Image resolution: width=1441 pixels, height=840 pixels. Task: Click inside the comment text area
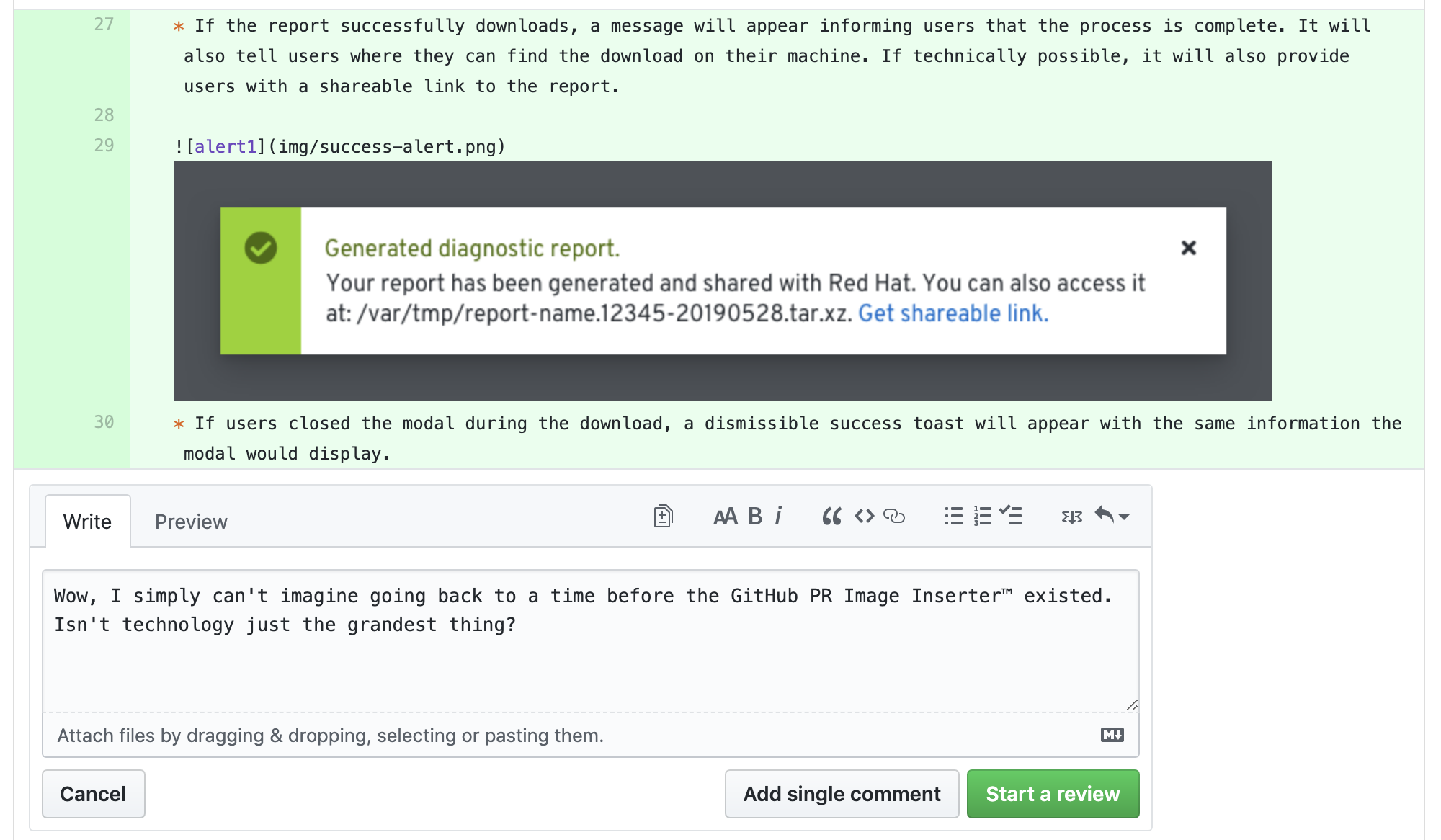tap(590, 641)
